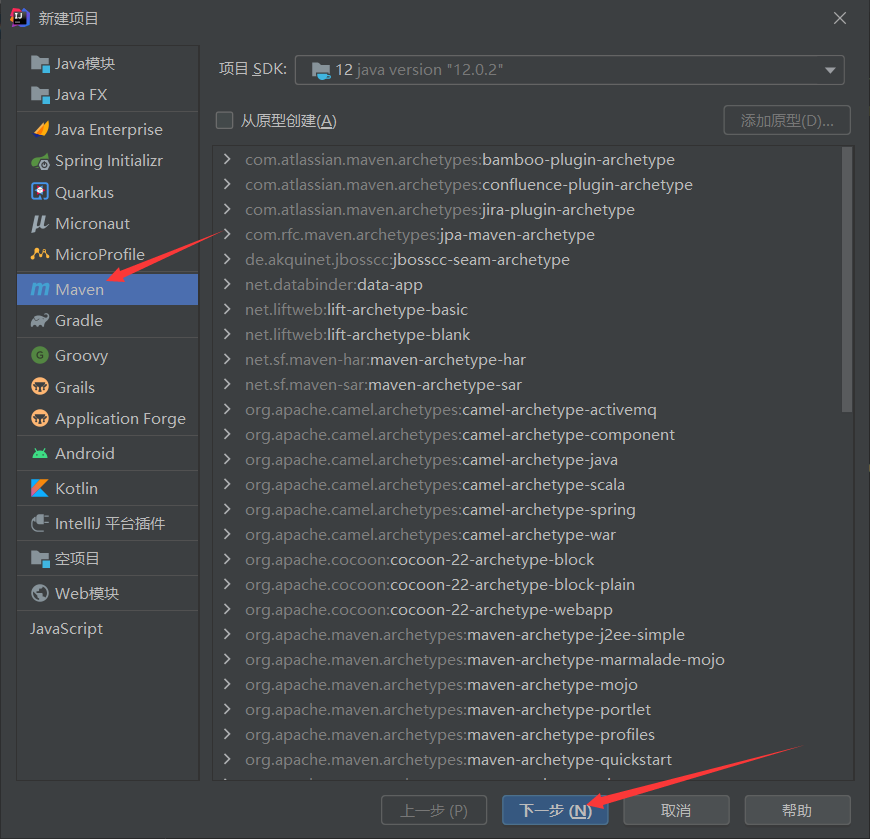Click the 下一步 button
The height and width of the screenshot is (839, 870).
[555, 810]
